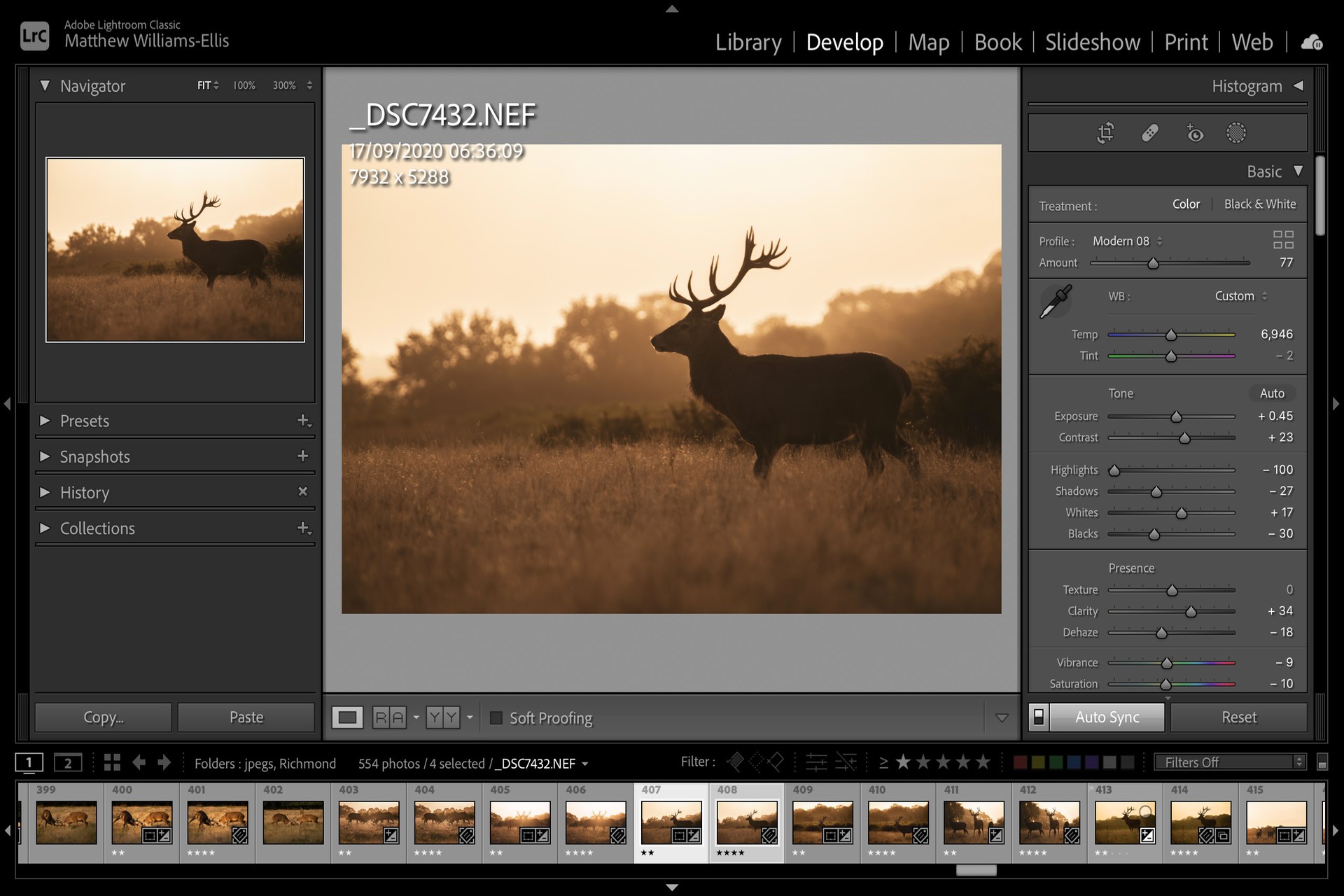
Task: Toggle the Auto Sync switch
Action: coord(1039,717)
